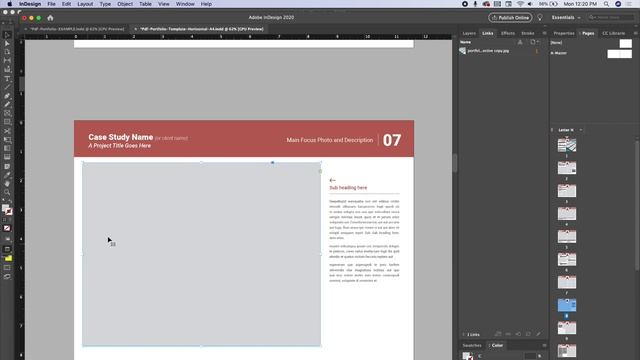Open the Object menu
This screenshot has width=640, height=360.
125,4
